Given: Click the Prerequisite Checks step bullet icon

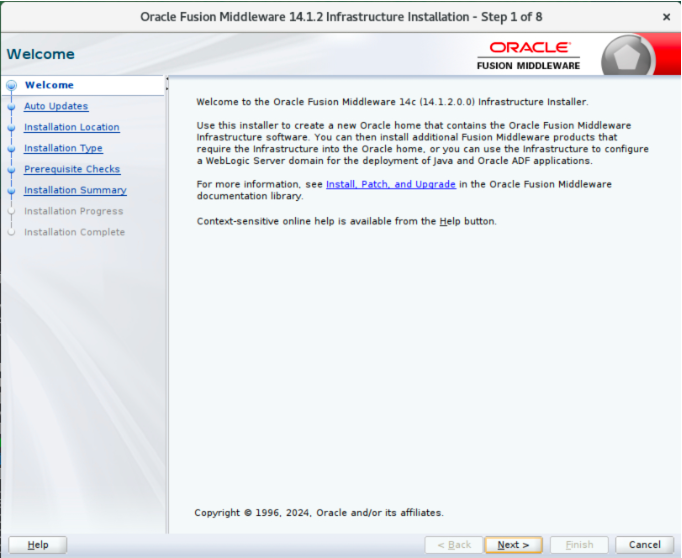Looking at the screenshot, I should pos(12,169).
